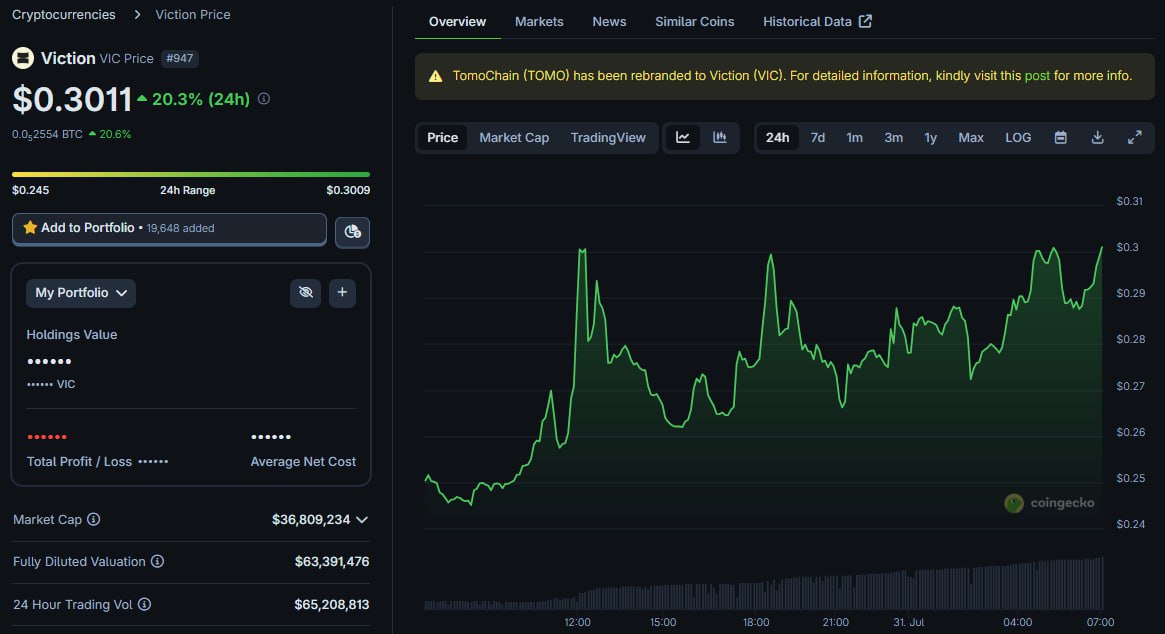Click the $0.3011 current price
This screenshot has height=634, width=1165.
(x=72, y=100)
